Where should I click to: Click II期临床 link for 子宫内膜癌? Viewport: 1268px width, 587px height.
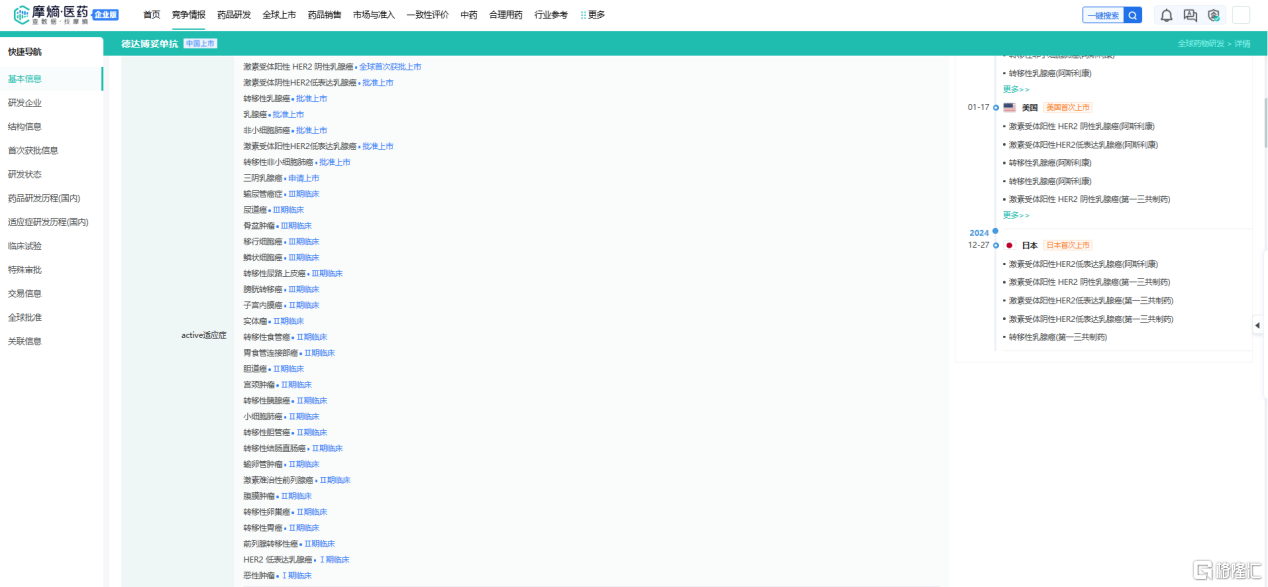tap(303, 305)
